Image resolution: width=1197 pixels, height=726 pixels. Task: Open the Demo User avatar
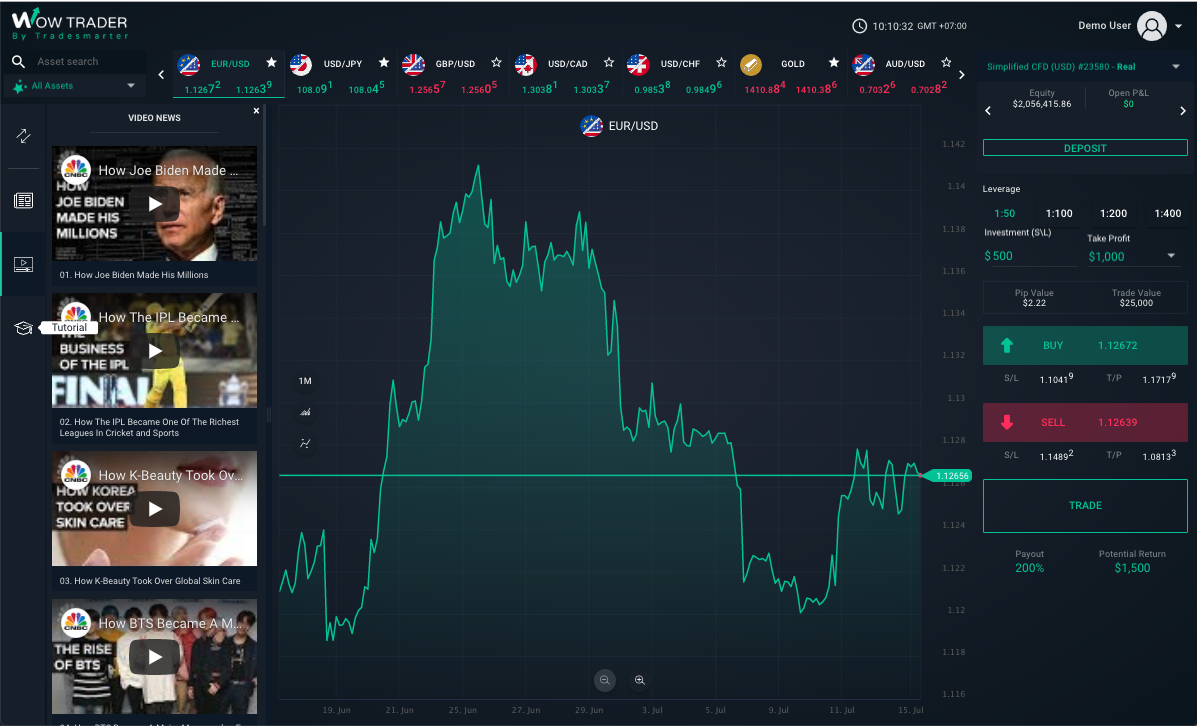(x=1152, y=26)
